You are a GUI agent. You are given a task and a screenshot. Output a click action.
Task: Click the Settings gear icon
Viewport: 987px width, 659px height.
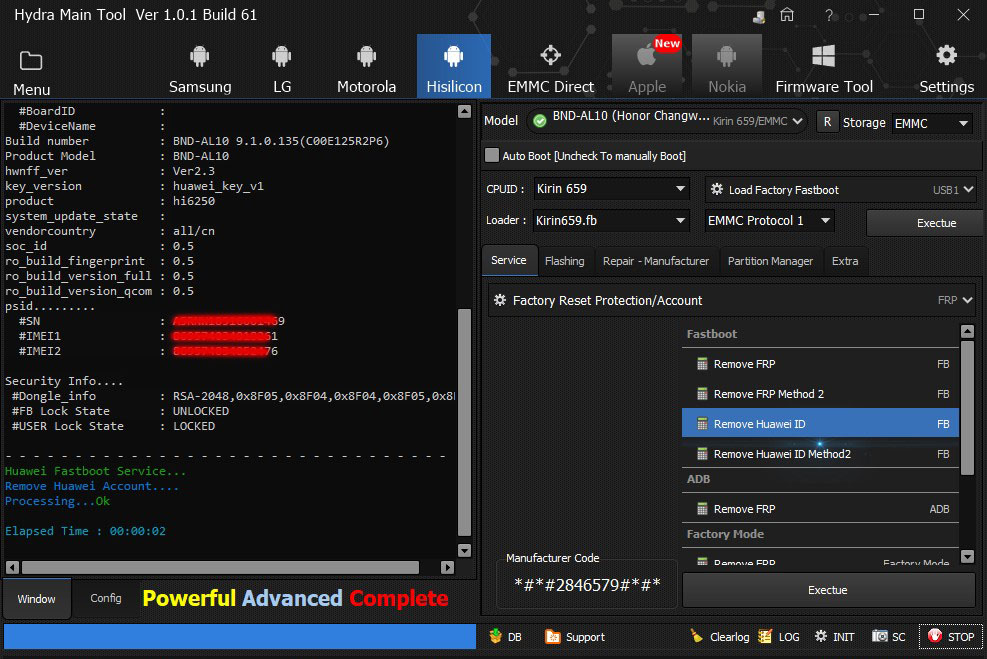(x=946, y=56)
